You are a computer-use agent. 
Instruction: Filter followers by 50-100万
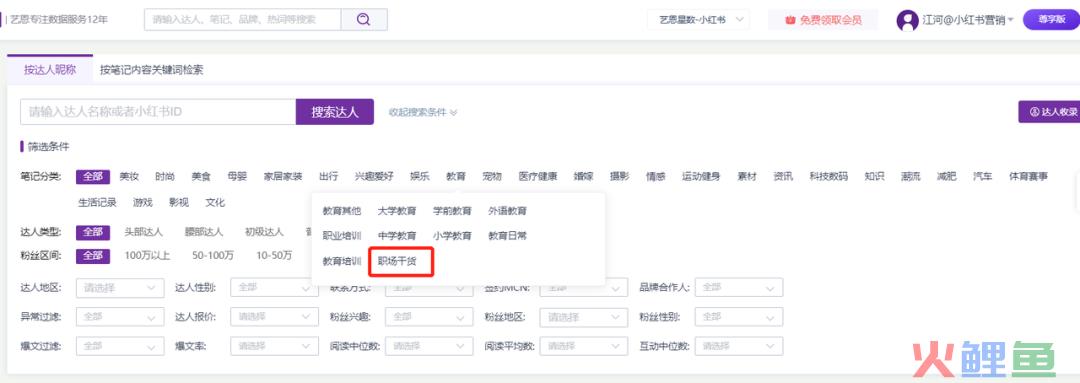point(213,256)
